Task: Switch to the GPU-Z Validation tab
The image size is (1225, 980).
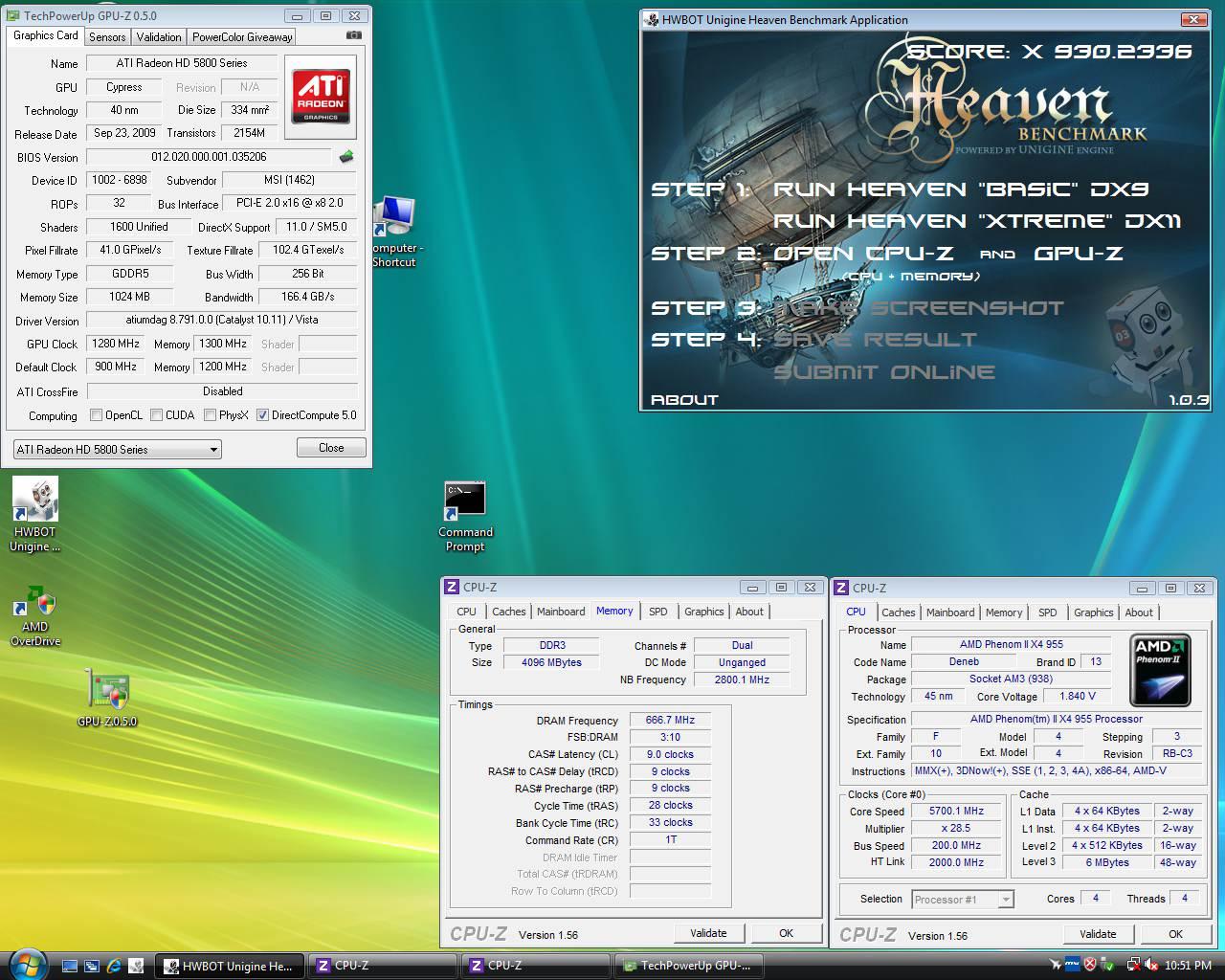Action: pos(159,36)
